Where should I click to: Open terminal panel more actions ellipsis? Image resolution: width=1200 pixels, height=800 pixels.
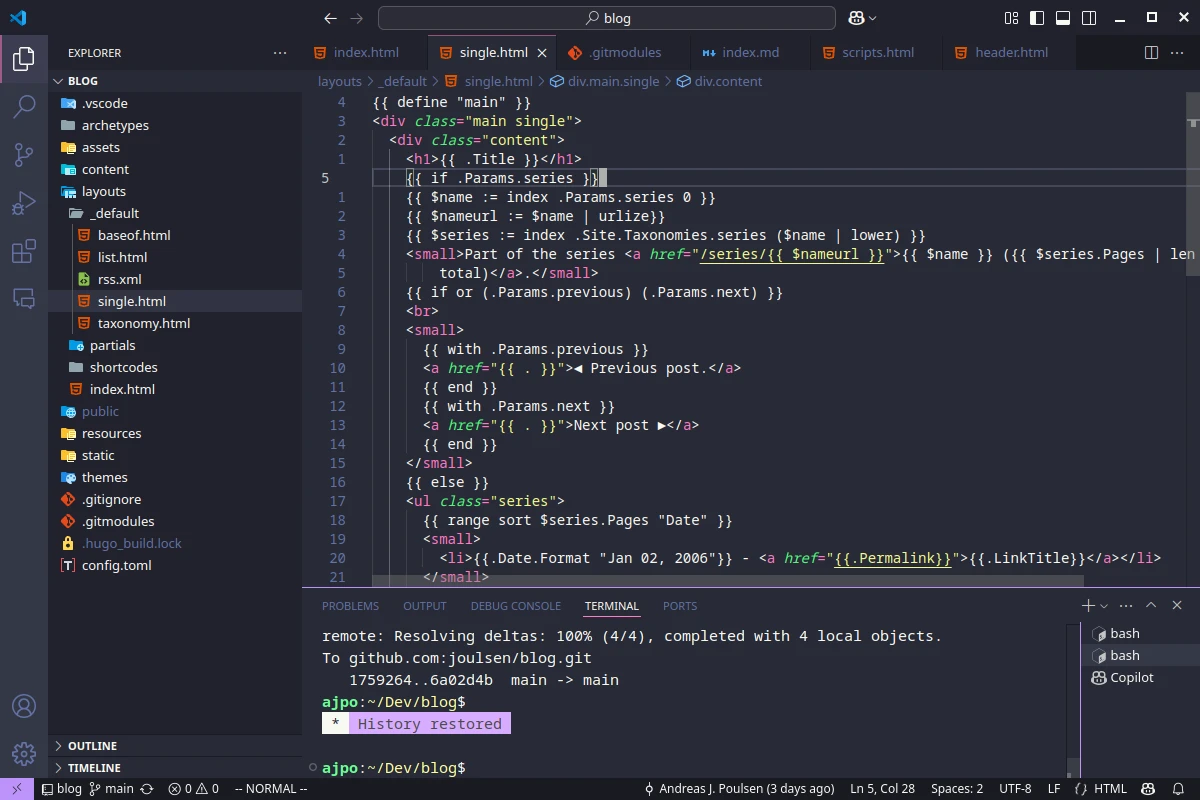coord(1126,605)
